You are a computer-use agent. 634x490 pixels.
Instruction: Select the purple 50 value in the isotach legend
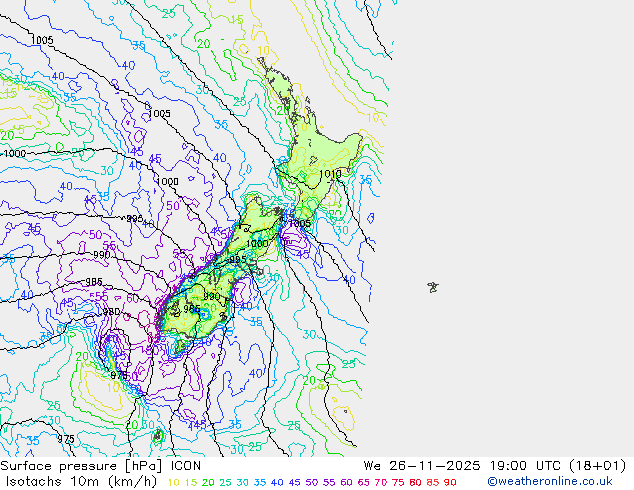click(312, 482)
